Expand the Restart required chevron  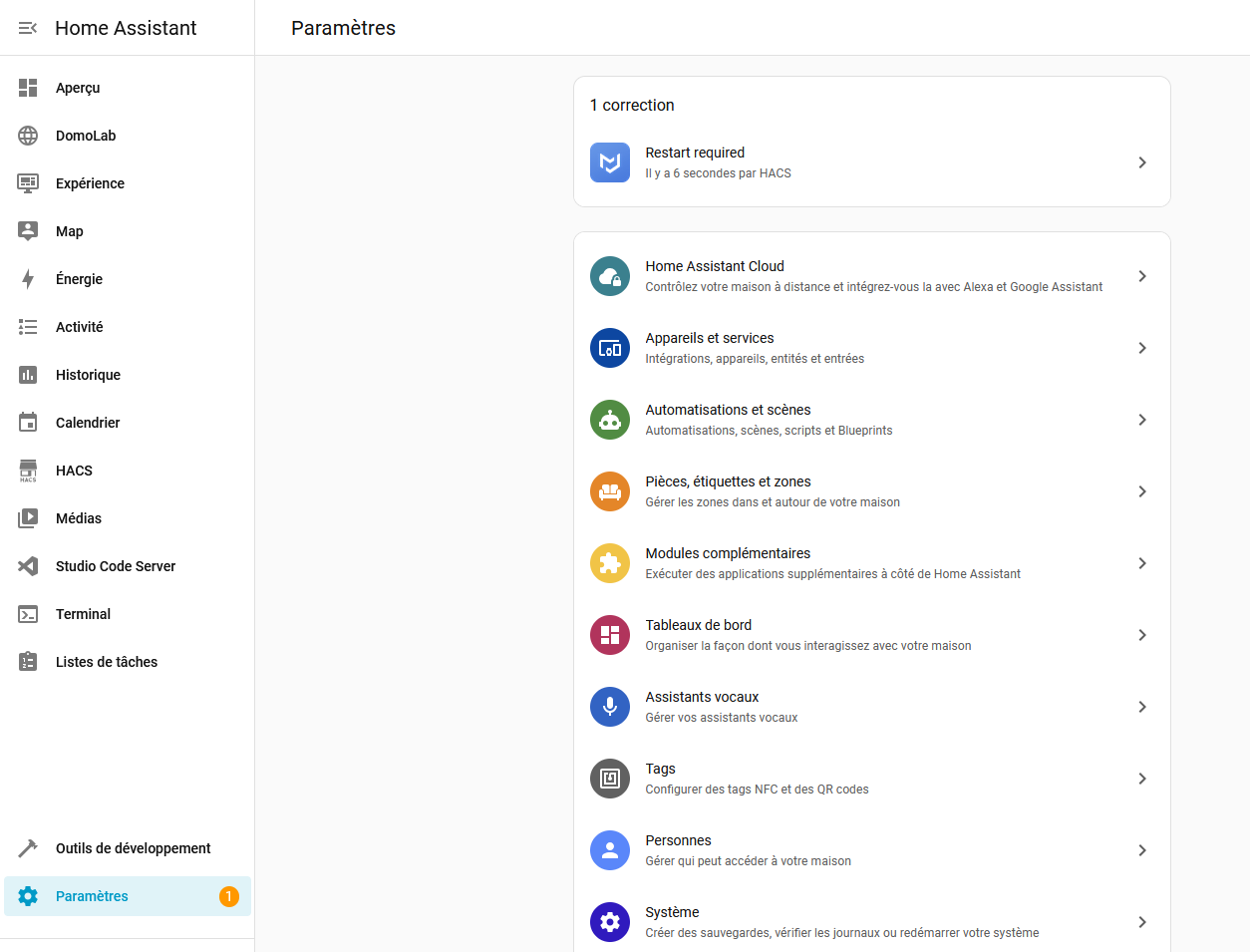(x=1142, y=162)
